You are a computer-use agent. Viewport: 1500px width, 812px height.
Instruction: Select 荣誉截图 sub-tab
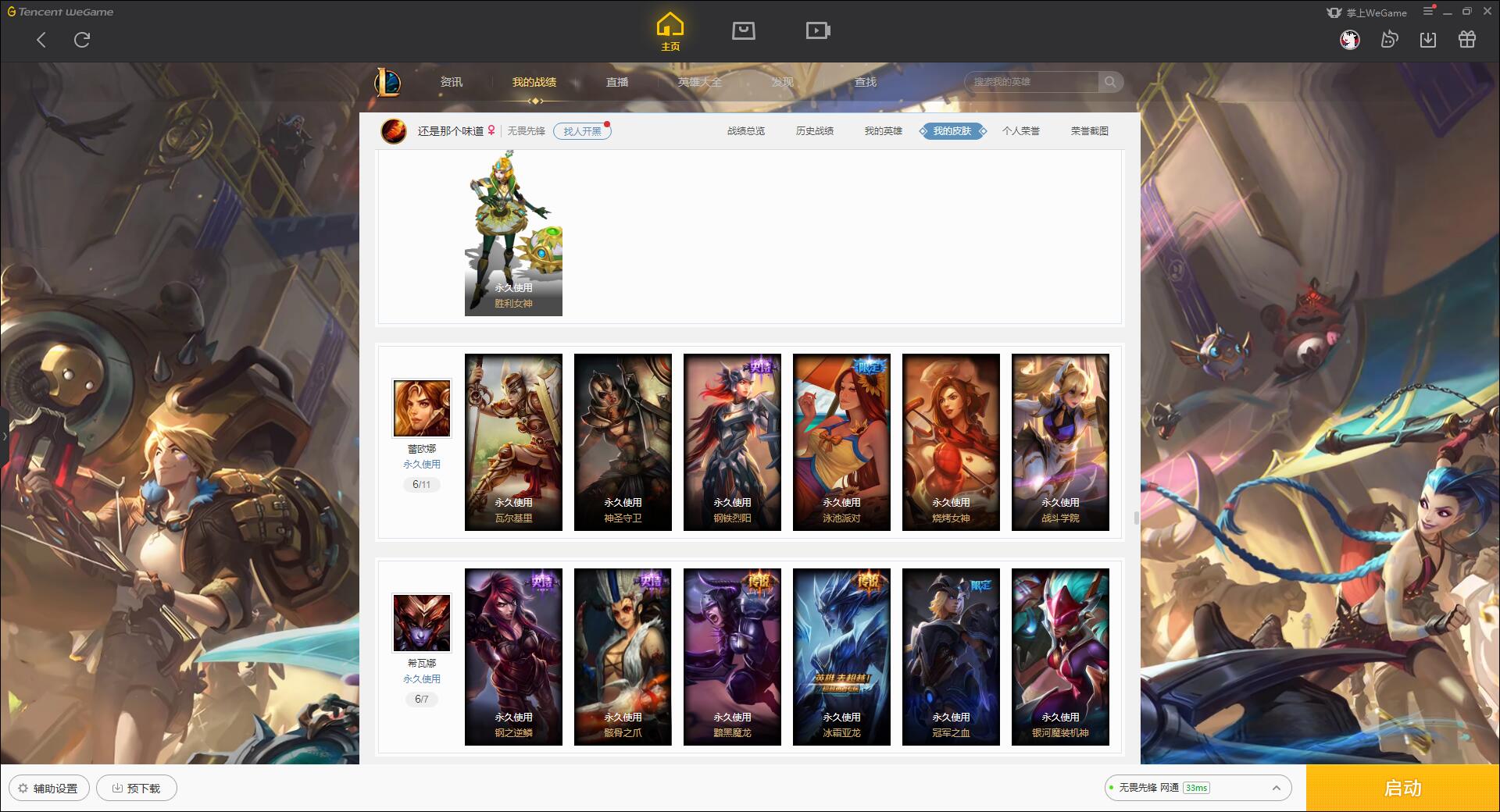pos(1090,131)
